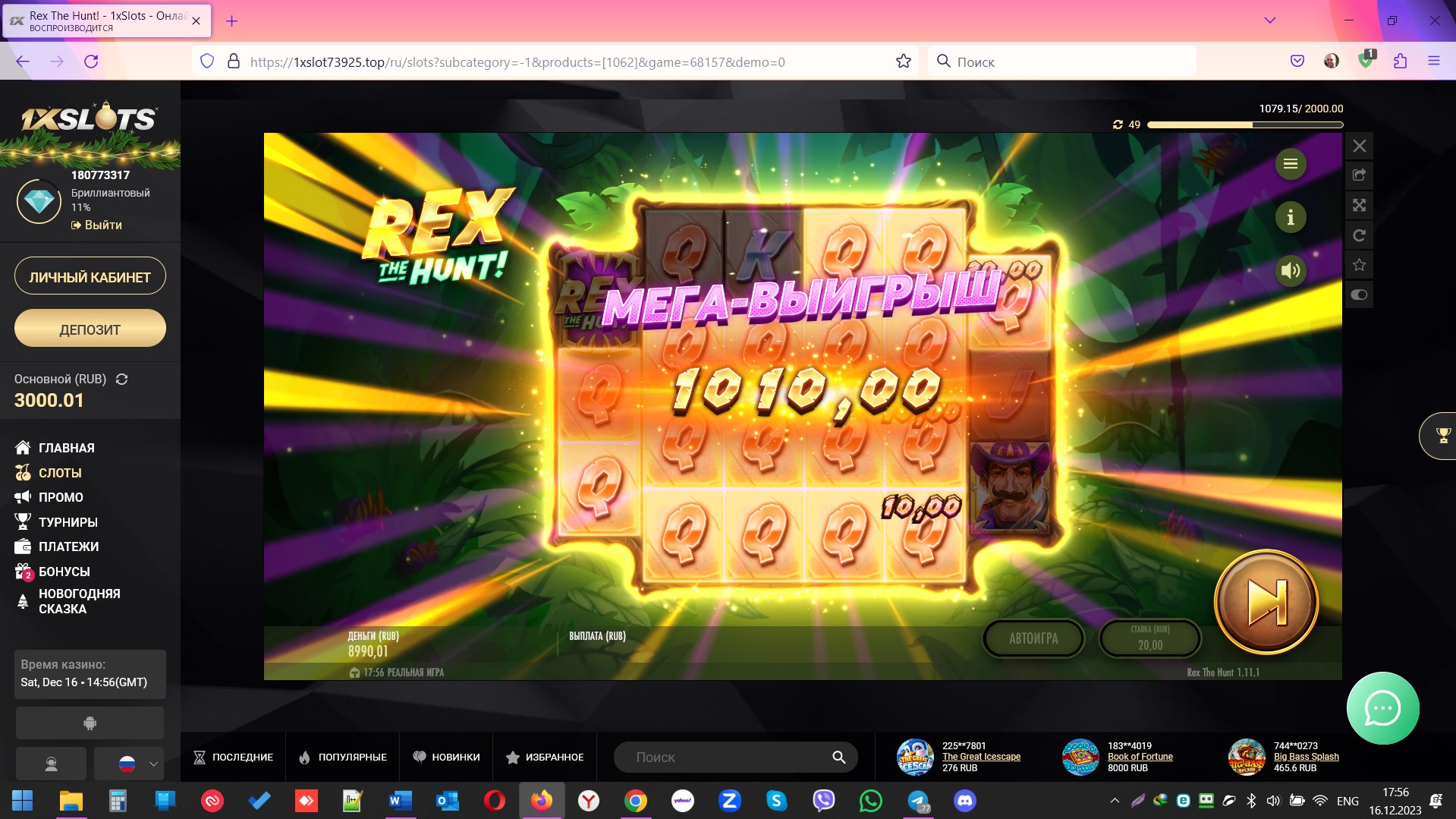1456x819 pixels.
Task: Toggle the switch in game side panel
Action: [1359, 295]
